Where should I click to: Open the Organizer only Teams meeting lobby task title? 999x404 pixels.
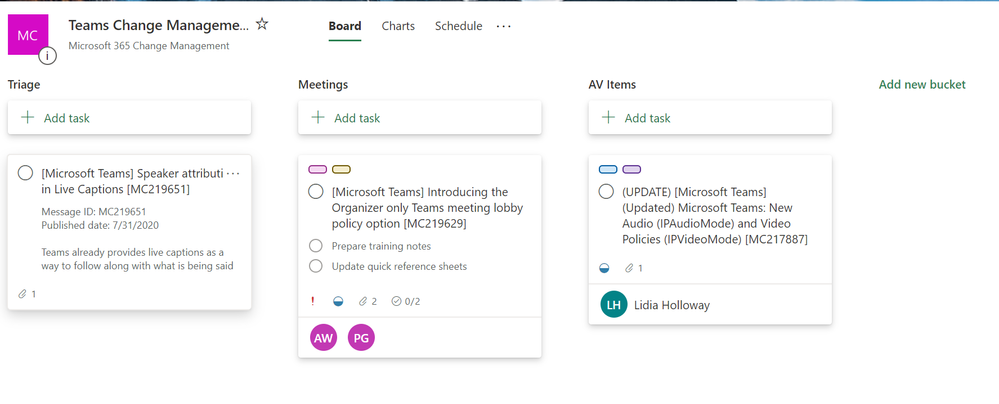coord(428,208)
